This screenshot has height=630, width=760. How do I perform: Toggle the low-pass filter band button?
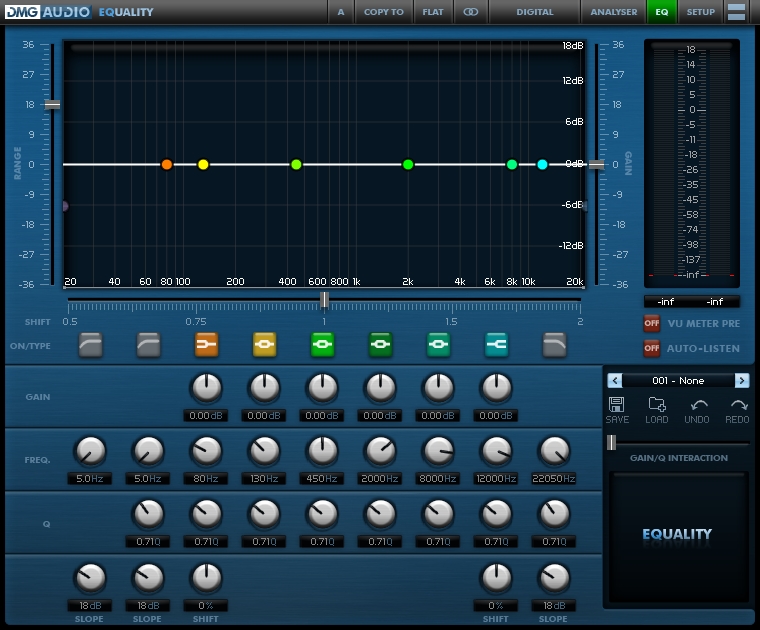point(554,345)
